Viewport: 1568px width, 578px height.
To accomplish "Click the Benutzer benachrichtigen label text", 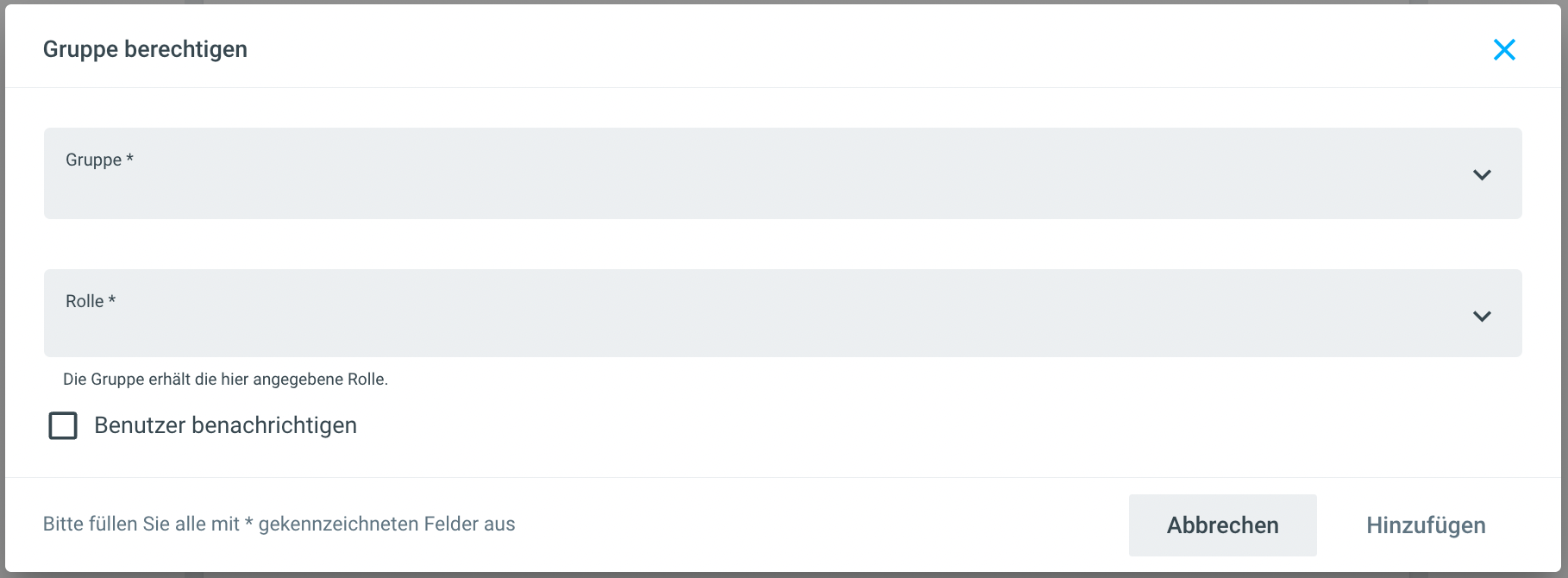I will 225,425.
